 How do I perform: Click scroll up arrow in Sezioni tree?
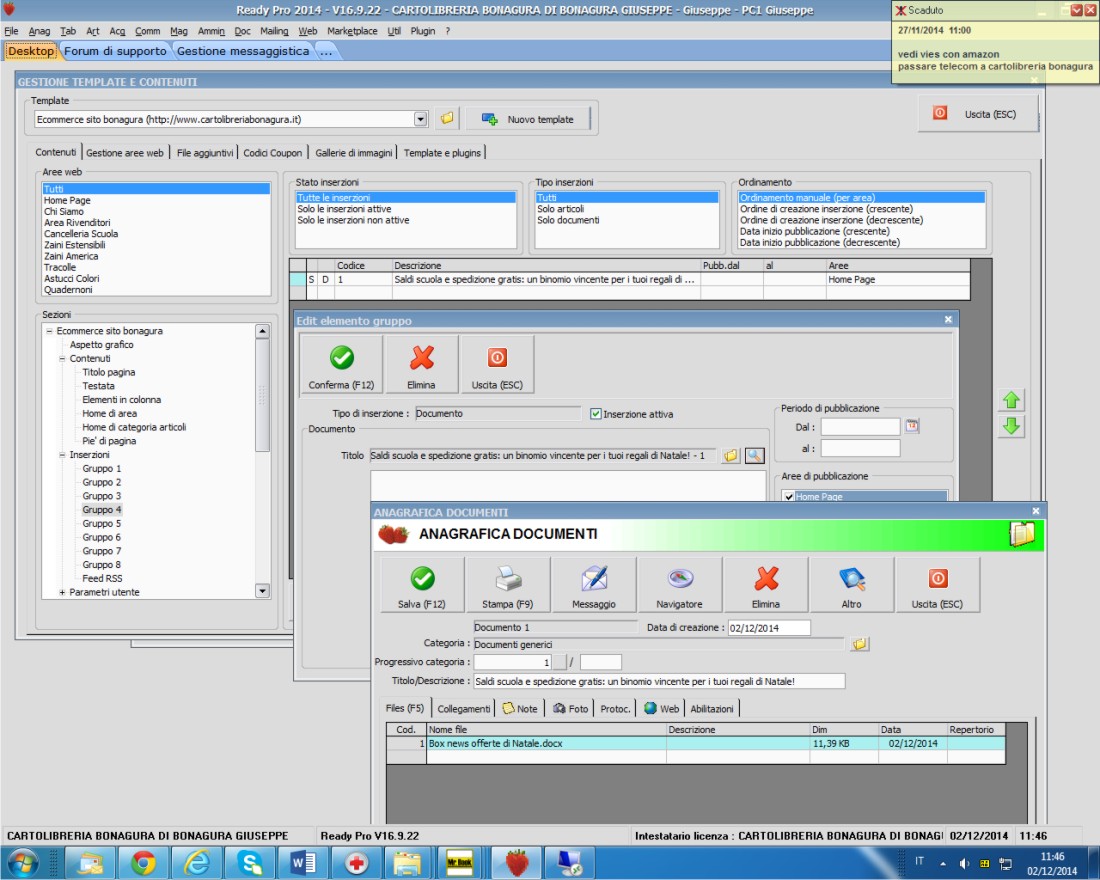pos(262,331)
